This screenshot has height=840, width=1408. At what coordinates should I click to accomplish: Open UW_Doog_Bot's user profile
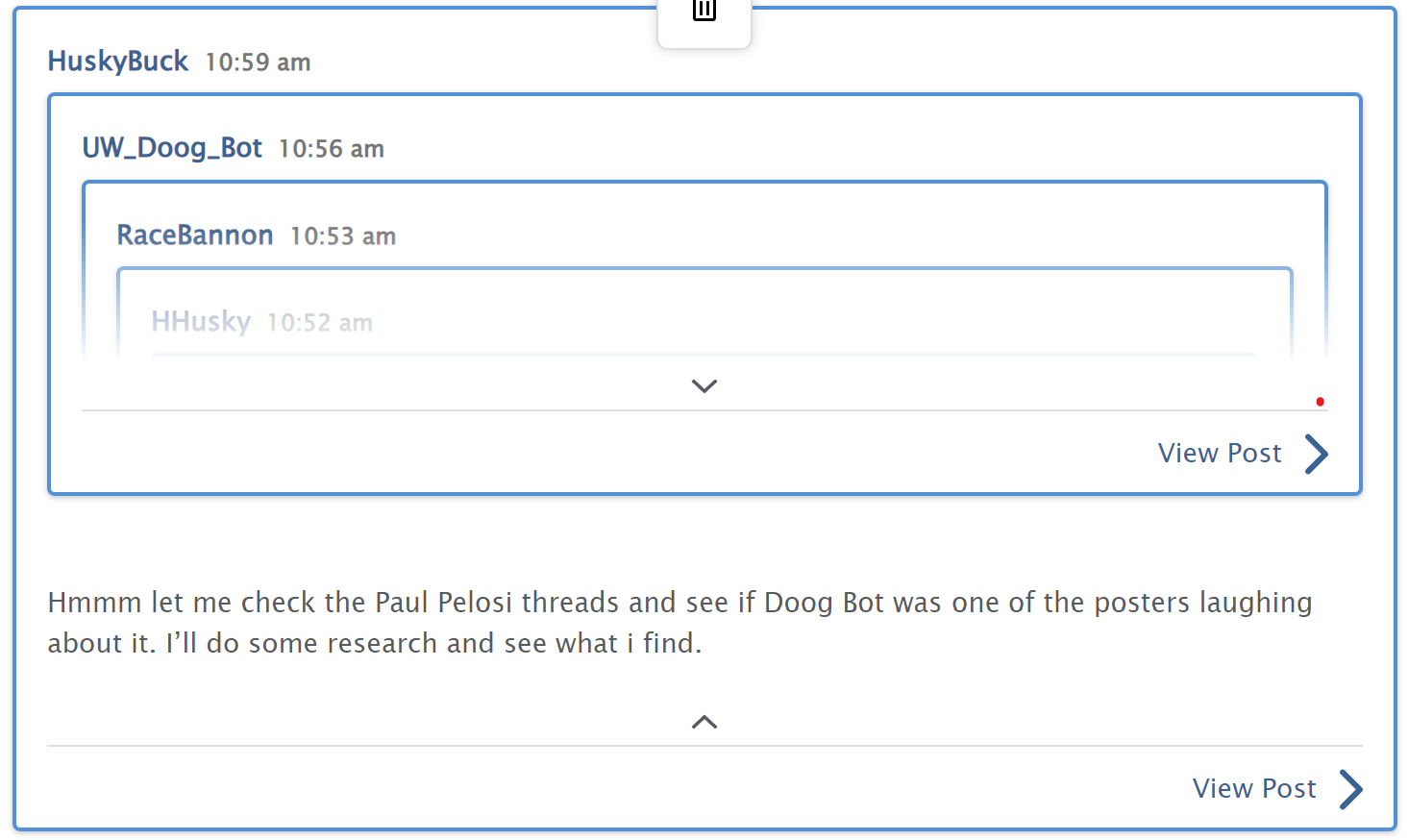click(x=172, y=148)
